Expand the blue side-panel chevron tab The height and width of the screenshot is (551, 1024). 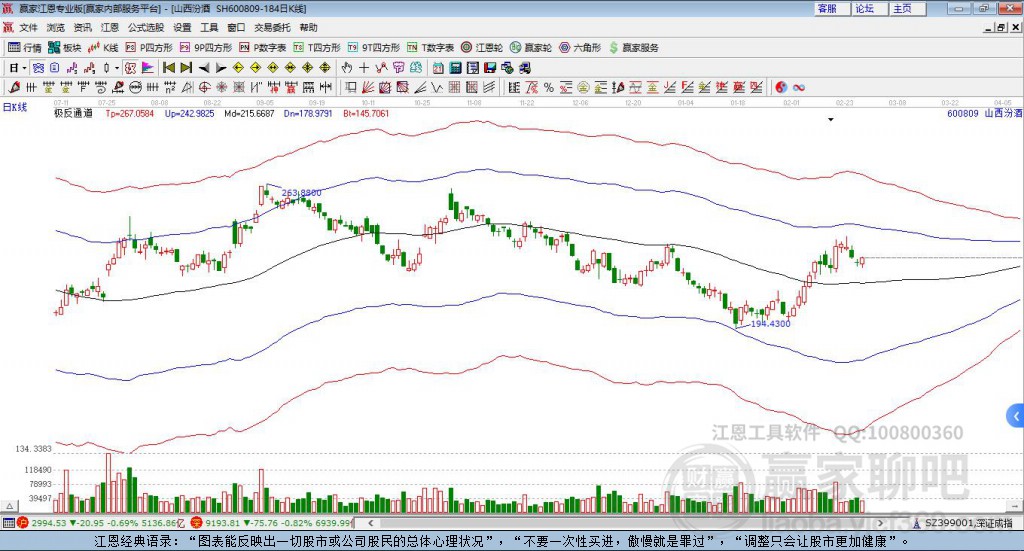(1016, 415)
